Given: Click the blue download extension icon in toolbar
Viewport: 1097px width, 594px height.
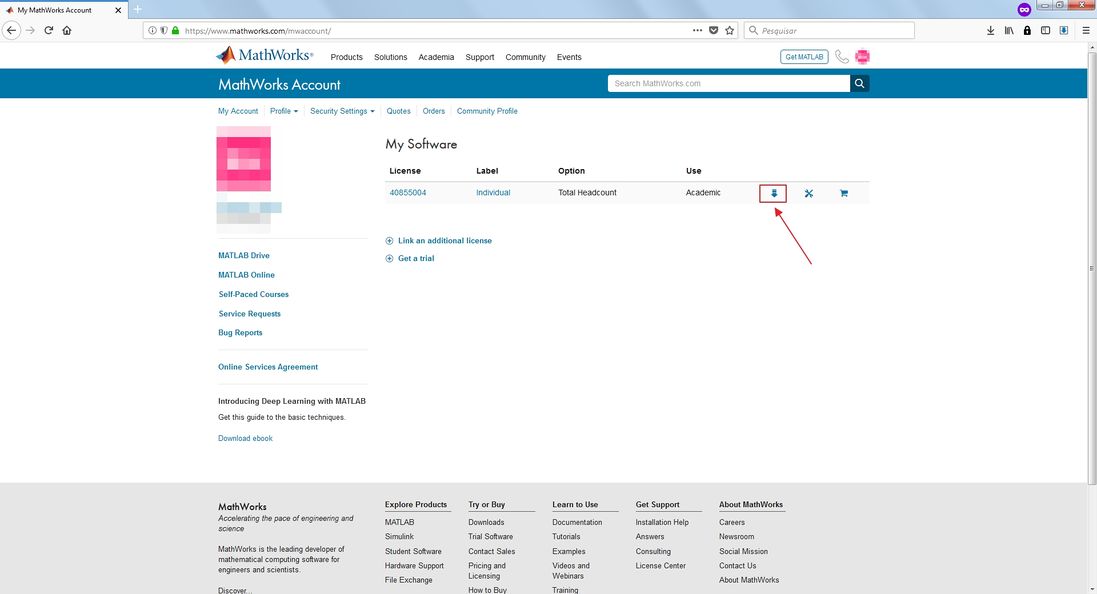Looking at the screenshot, I should [1063, 30].
